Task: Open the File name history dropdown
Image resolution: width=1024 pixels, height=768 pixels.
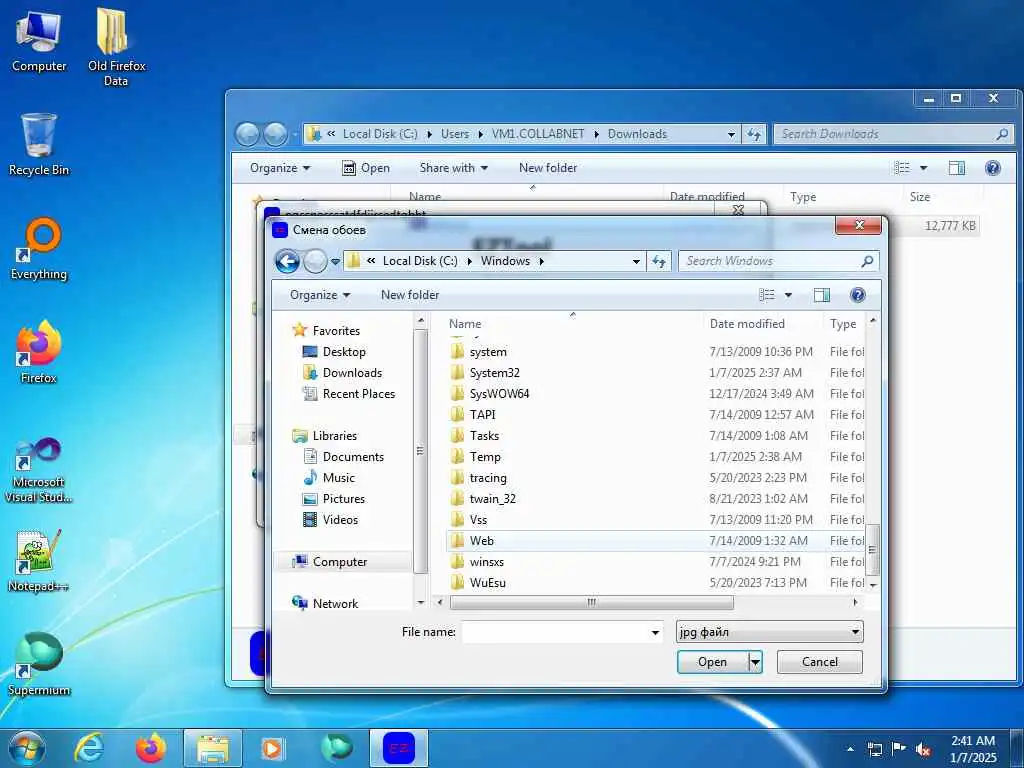Action: [654, 632]
